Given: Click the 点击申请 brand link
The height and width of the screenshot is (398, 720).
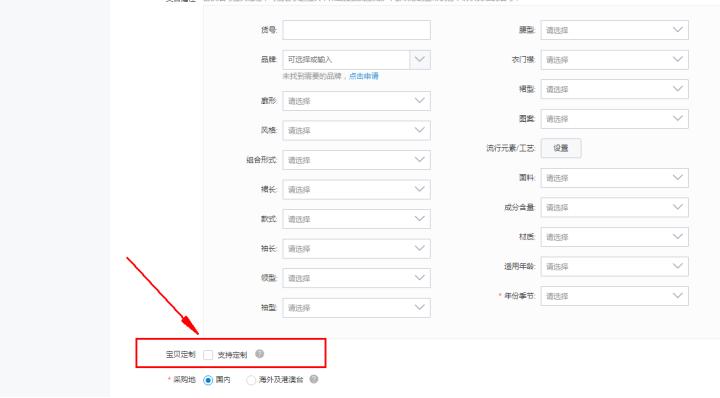Looking at the screenshot, I should point(364,76).
